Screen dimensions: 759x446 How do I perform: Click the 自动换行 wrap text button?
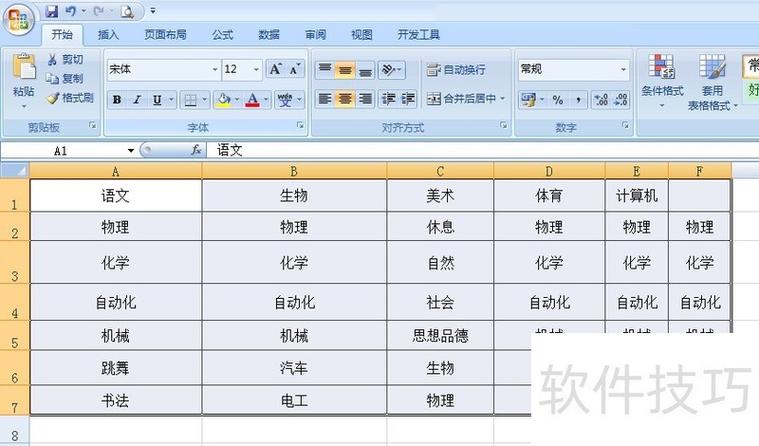(x=456, y=70)
